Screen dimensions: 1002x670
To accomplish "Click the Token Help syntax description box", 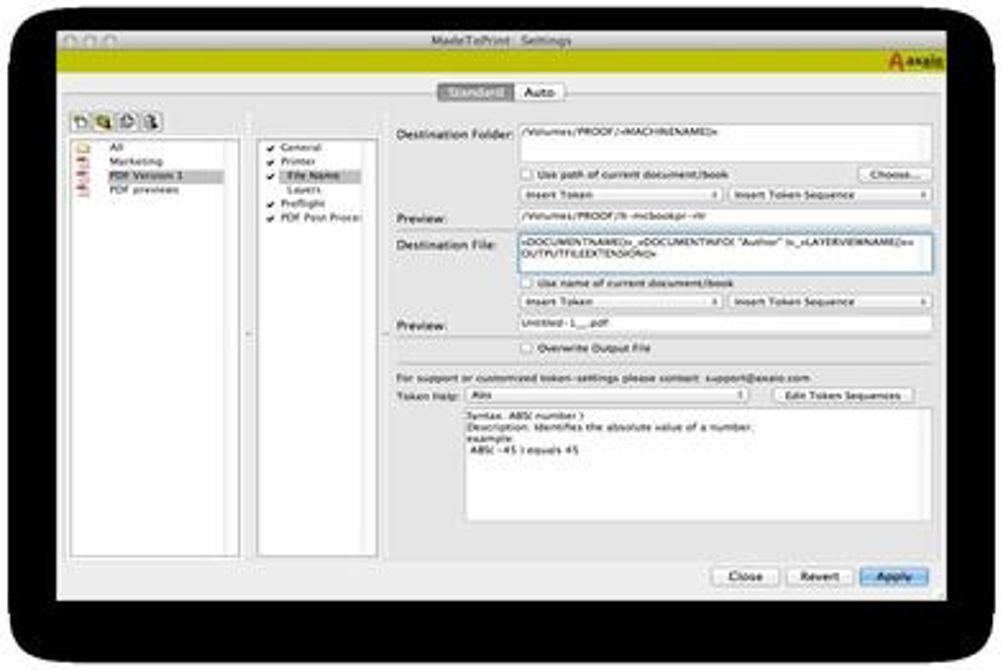I will tap(698, 465).
